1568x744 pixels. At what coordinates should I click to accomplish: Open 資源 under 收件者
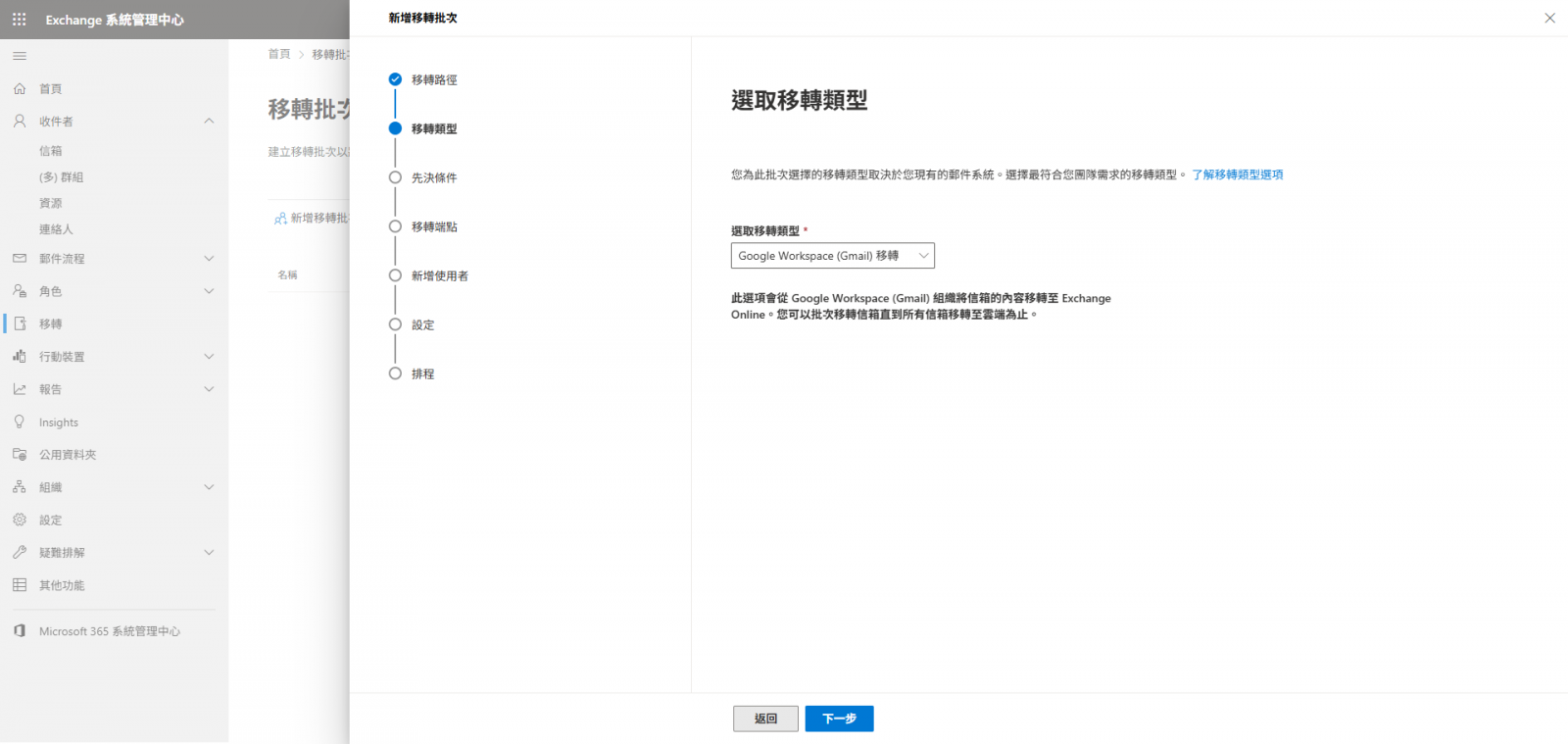click(51, 203)
